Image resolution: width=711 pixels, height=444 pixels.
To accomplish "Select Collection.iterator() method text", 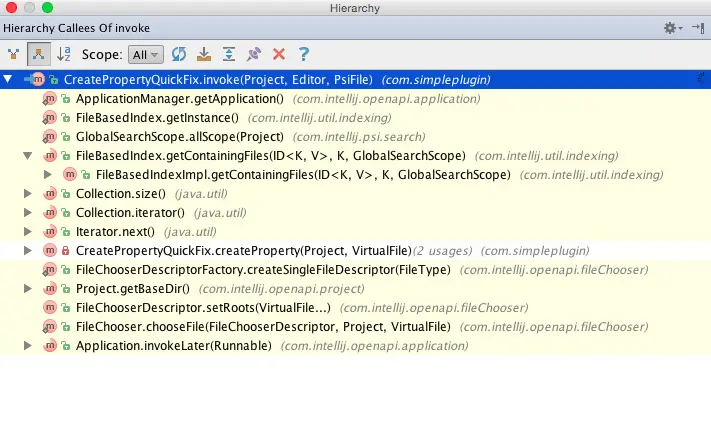I will [x=130, y=213].
